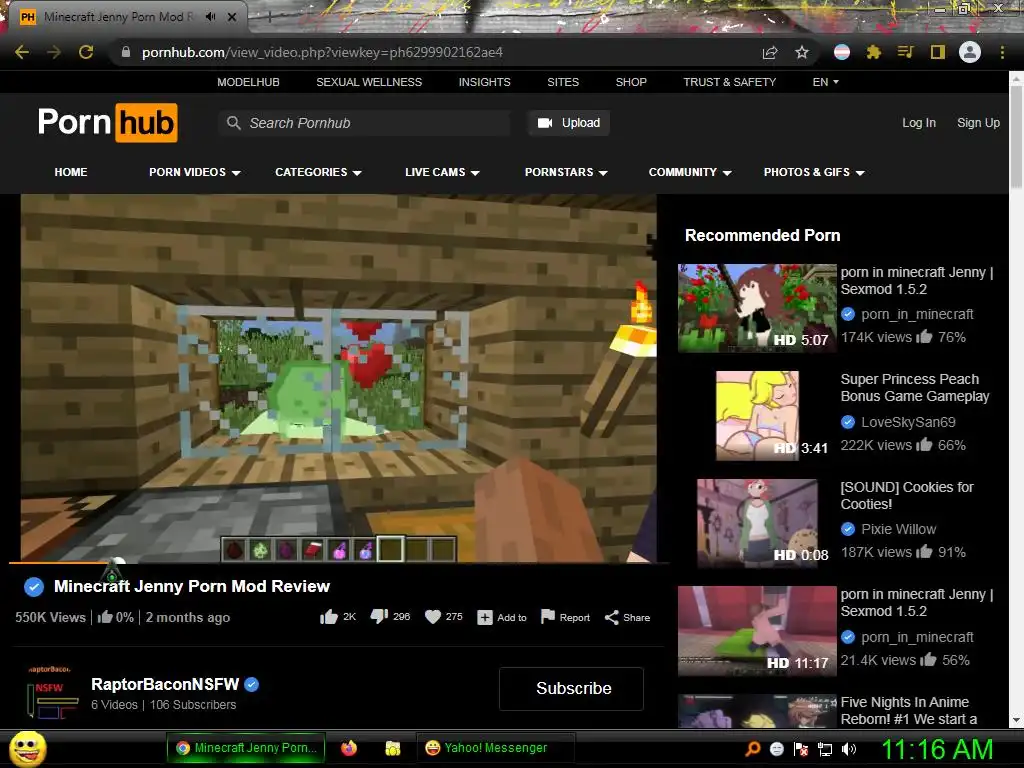
Task: Click the Add to playlist plus icon
Action: (x=485, y=617)
